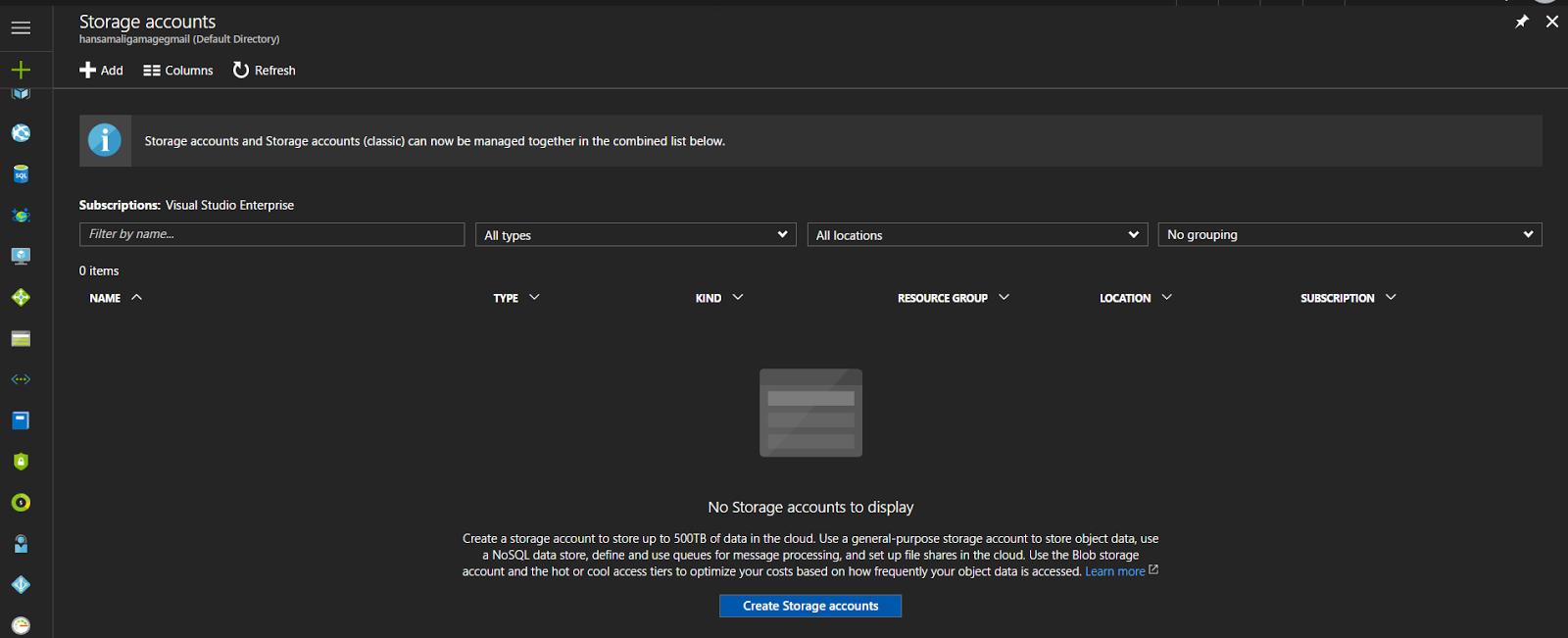
Task: Click the '0 items' count text
Action: 99,270
